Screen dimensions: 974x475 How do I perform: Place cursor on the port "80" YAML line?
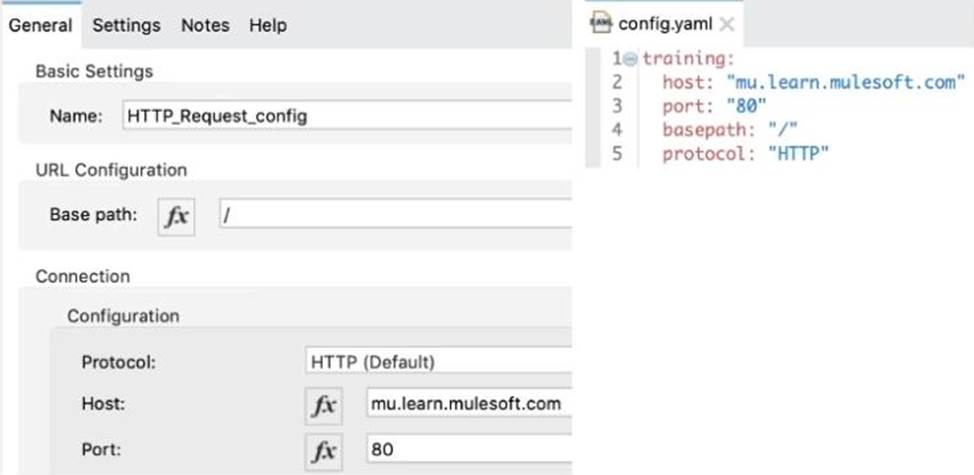click(x=714, y=106)
